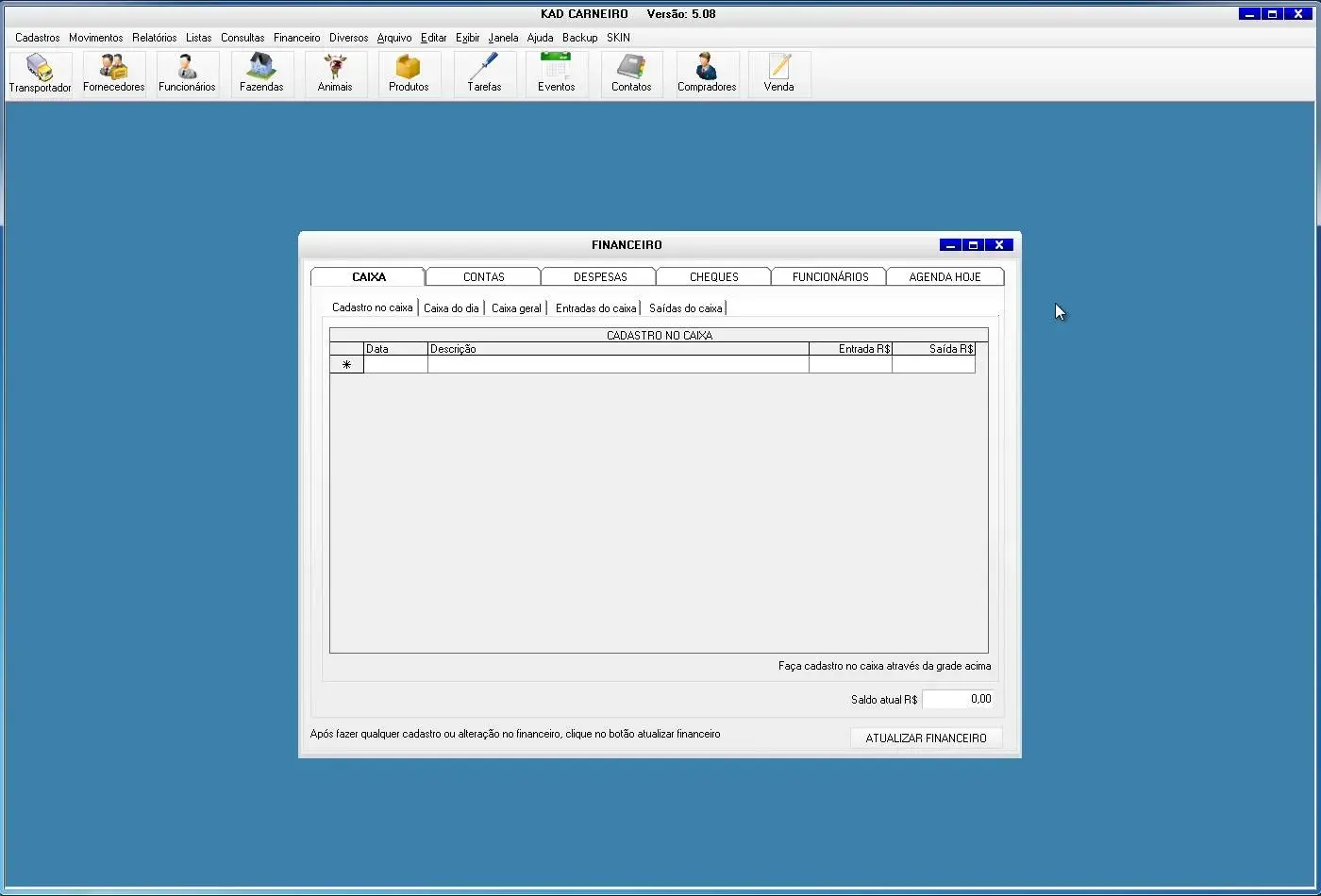Open the Backup menu
This screenshot has height=896, width=1321.
pyautogui.click(x=579, y=38)
